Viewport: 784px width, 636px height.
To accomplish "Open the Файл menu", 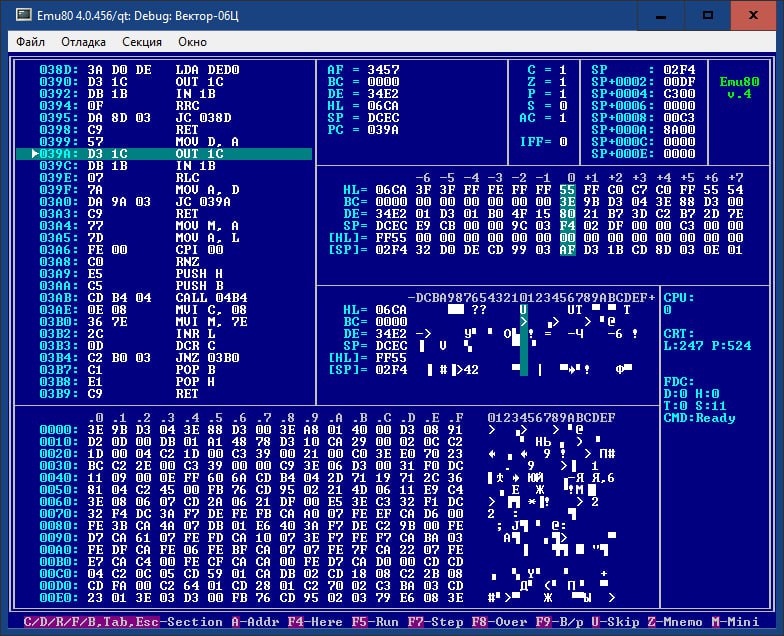I will click(x=30, y=42).
